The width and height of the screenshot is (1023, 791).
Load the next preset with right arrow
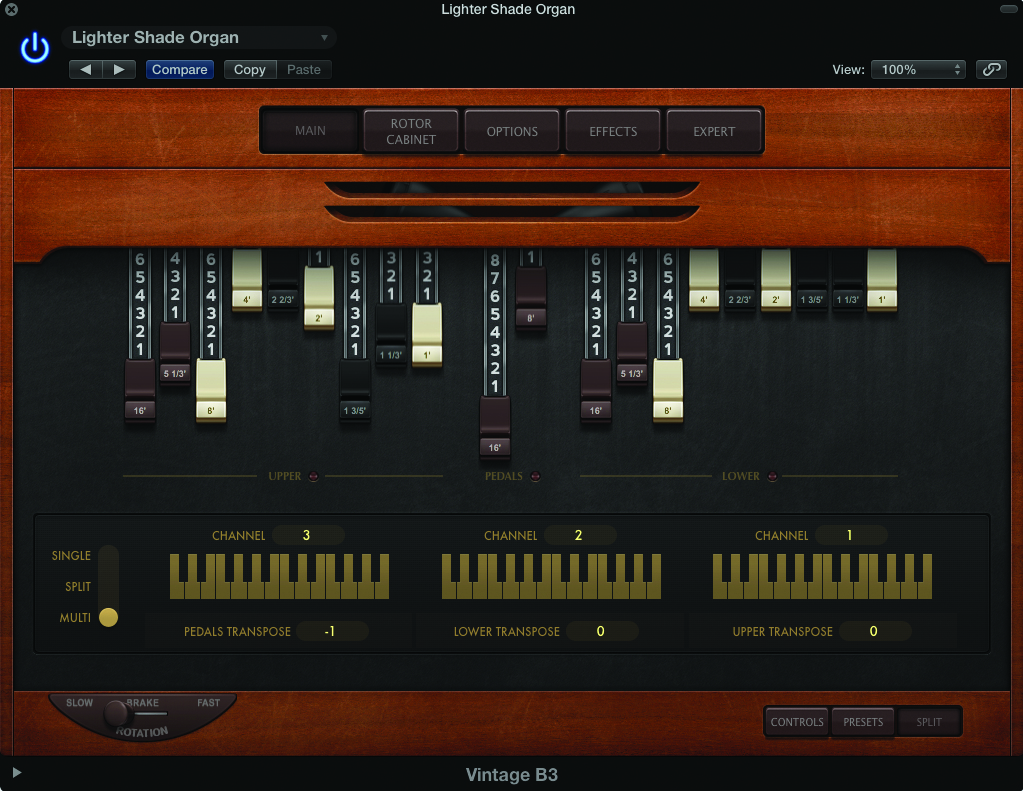tap(119, 69)
